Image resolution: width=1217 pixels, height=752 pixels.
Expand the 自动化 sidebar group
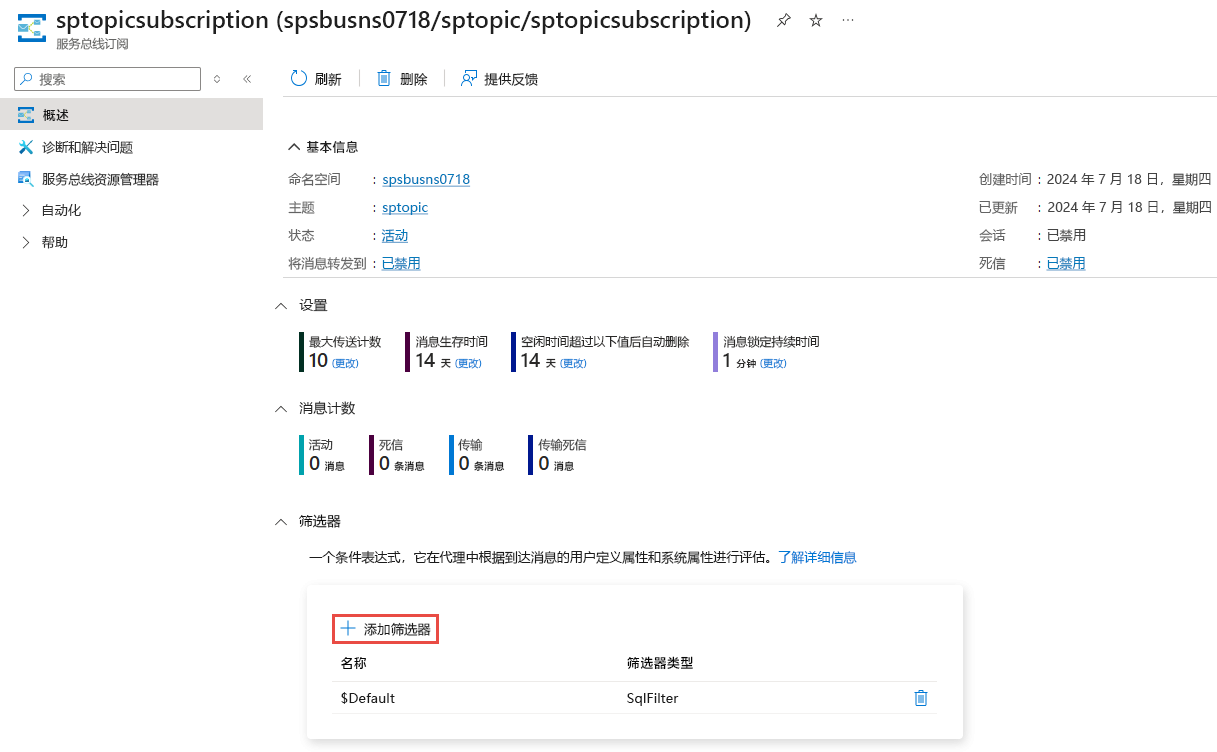pyautogui.click(x=26, y=210)
